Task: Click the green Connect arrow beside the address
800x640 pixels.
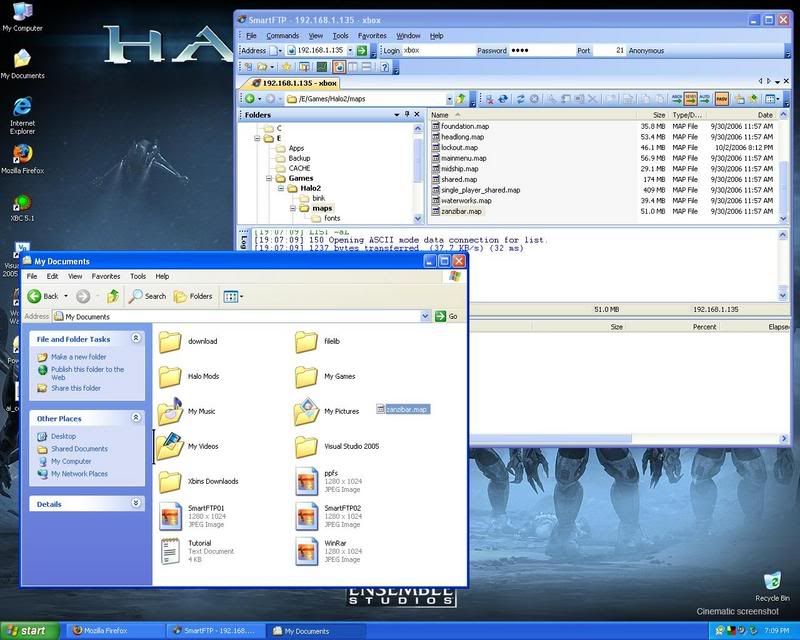Action: [362, 50]
